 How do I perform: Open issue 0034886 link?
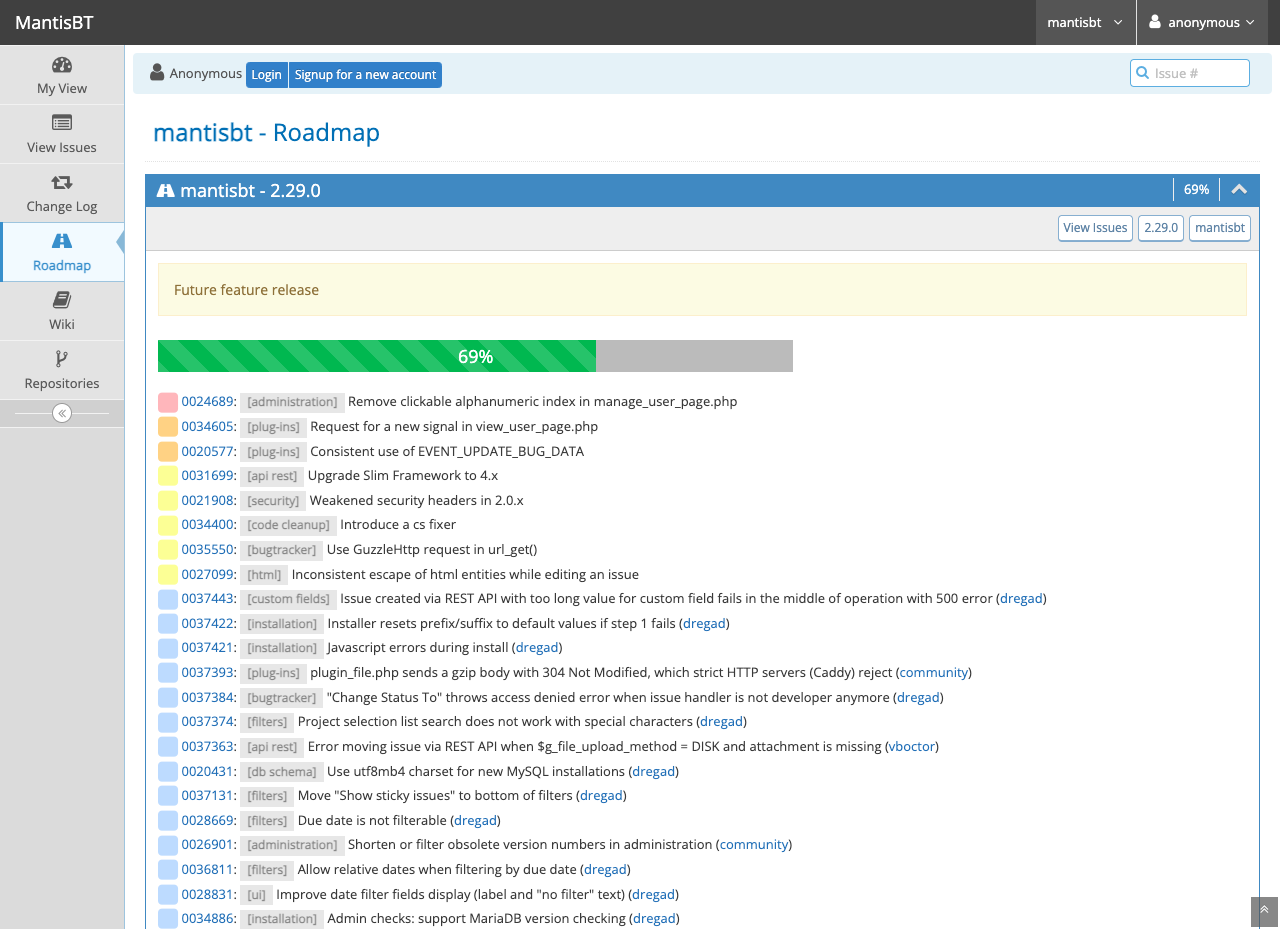pos(207,919)
